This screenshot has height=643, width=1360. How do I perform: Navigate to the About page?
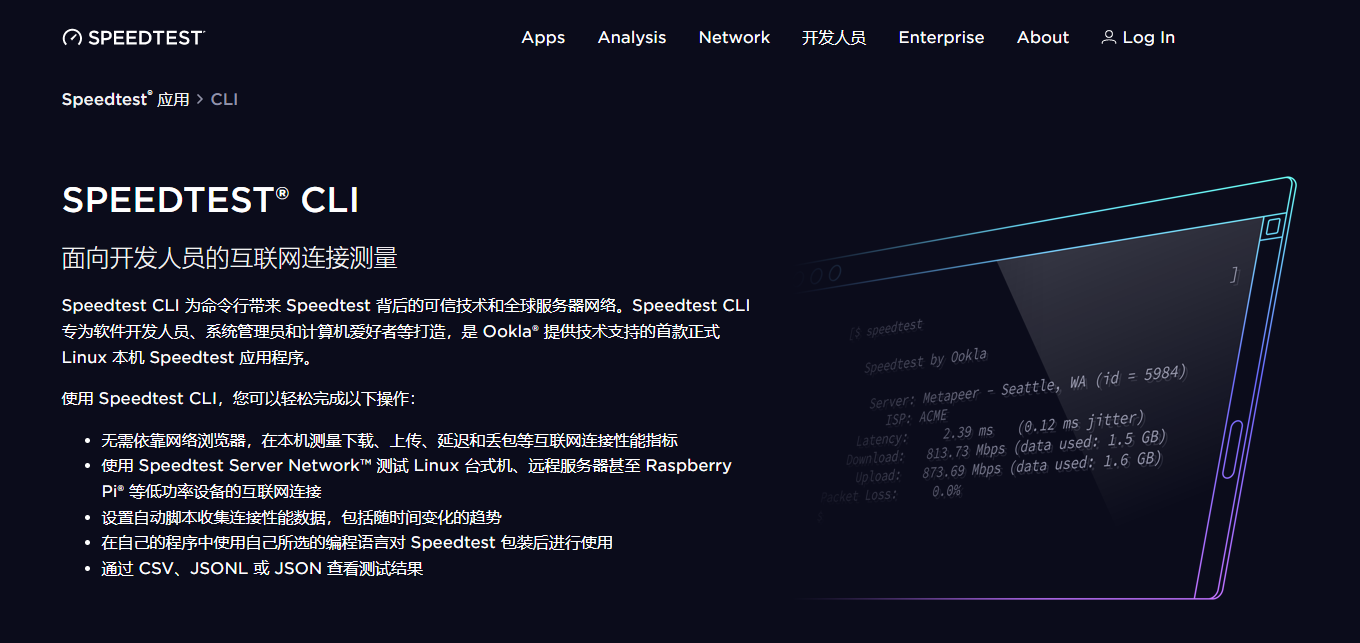(x=1042, y=38)
